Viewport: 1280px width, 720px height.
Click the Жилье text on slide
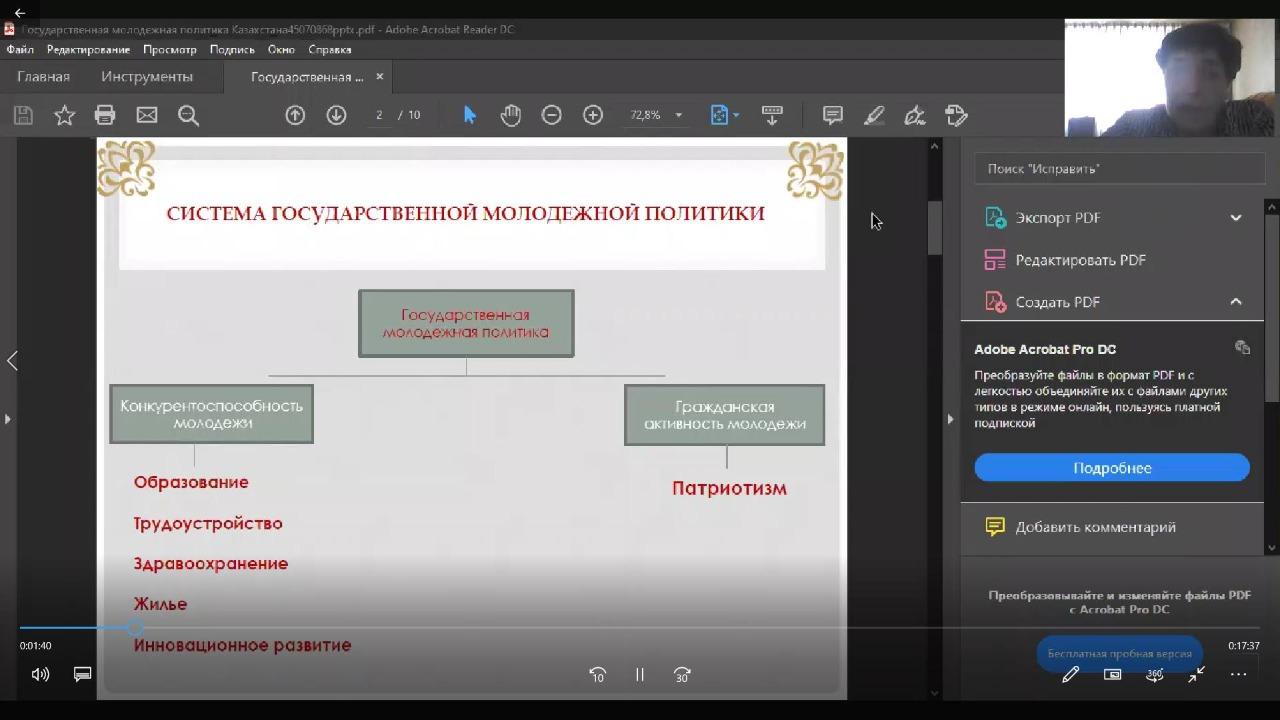click(160, 604)
